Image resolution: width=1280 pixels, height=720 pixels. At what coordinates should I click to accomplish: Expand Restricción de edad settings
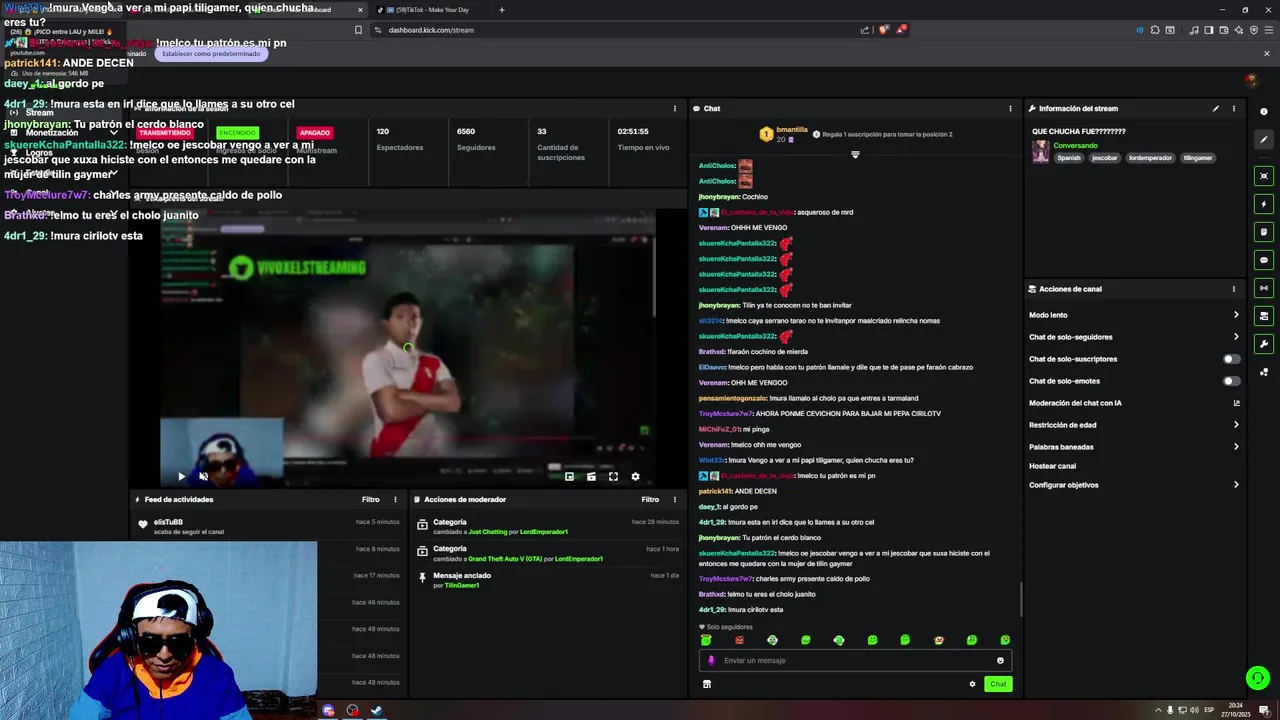tap(1135, 425)
